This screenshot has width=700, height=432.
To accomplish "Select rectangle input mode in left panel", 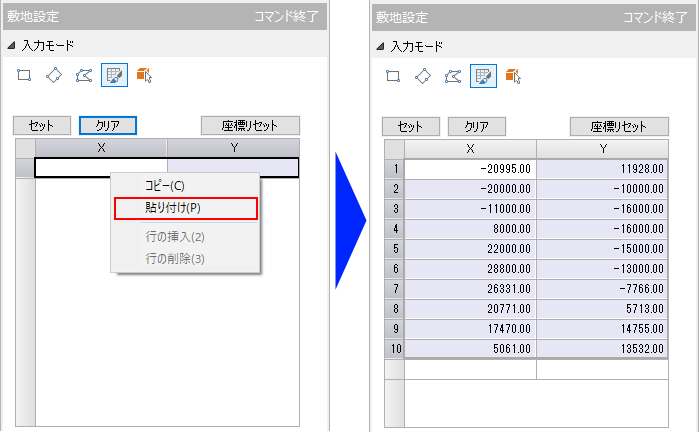I will point(25,75).
